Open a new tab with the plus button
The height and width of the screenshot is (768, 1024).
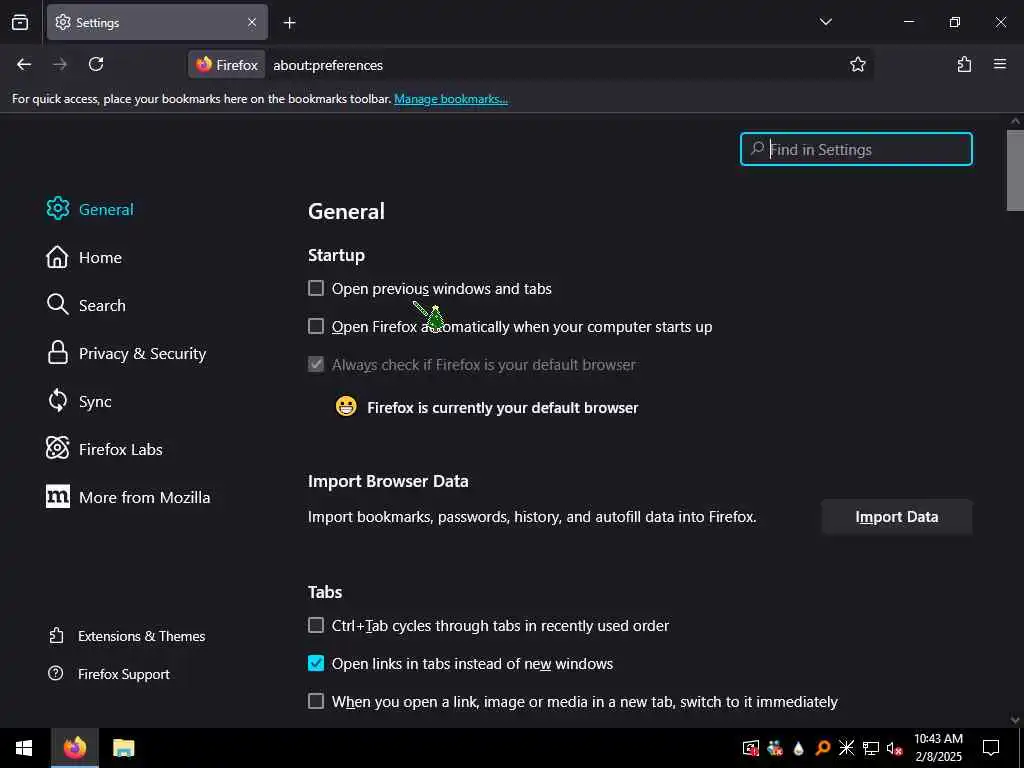pos(289,23)
